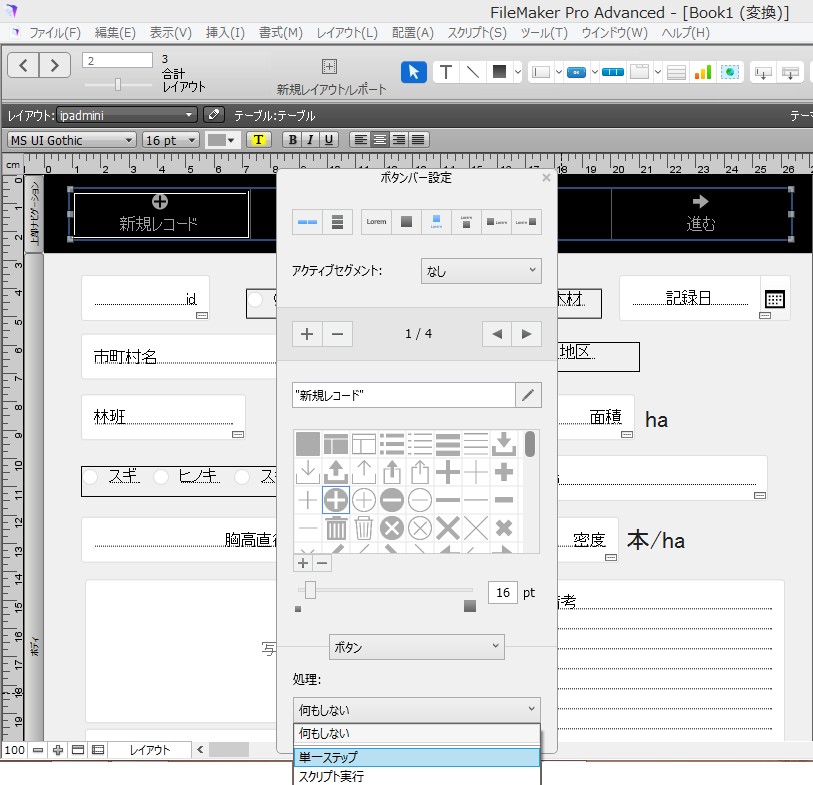This screenshot has width=813, height=785.
Task: Open calculation editor pencil for label
Action: [528, 395]
